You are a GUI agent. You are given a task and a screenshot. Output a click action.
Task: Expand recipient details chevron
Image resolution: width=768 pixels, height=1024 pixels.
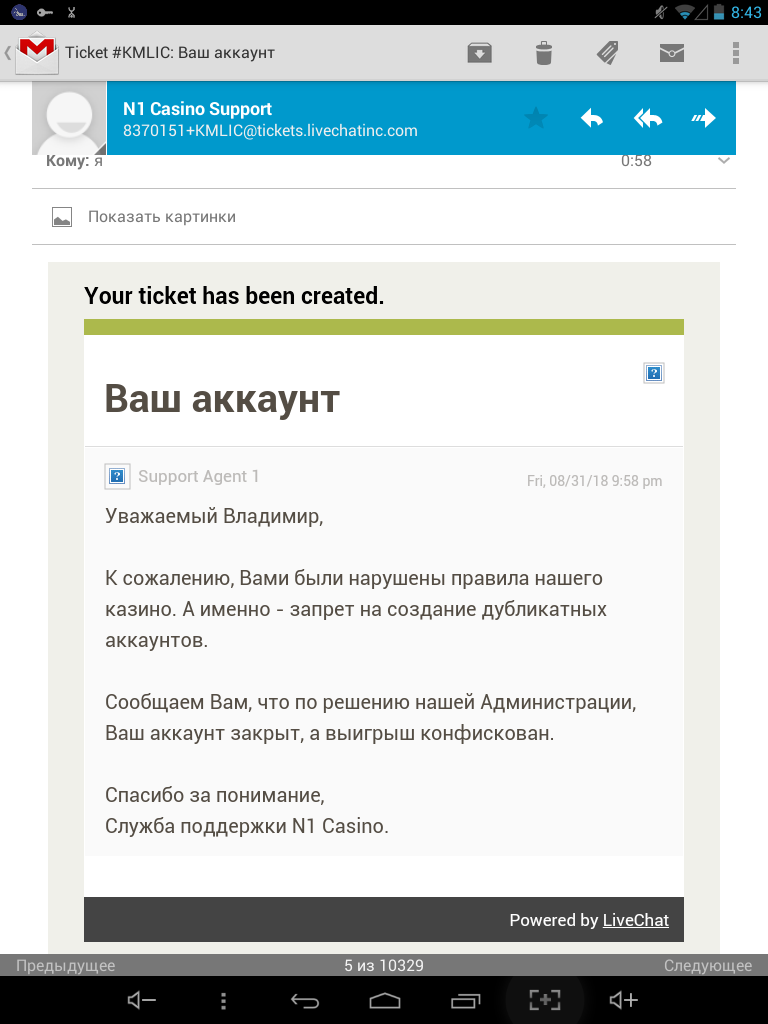coord(724,161)
